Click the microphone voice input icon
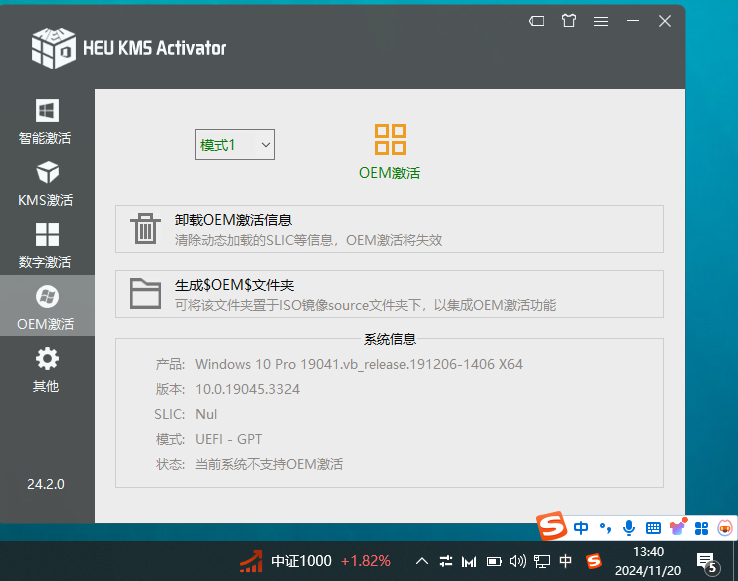 tap(629, 528)
